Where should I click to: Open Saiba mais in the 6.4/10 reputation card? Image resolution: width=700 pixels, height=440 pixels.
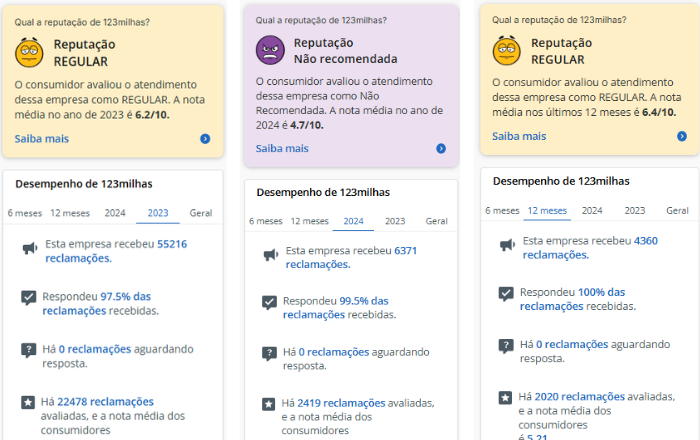point(519,136)
